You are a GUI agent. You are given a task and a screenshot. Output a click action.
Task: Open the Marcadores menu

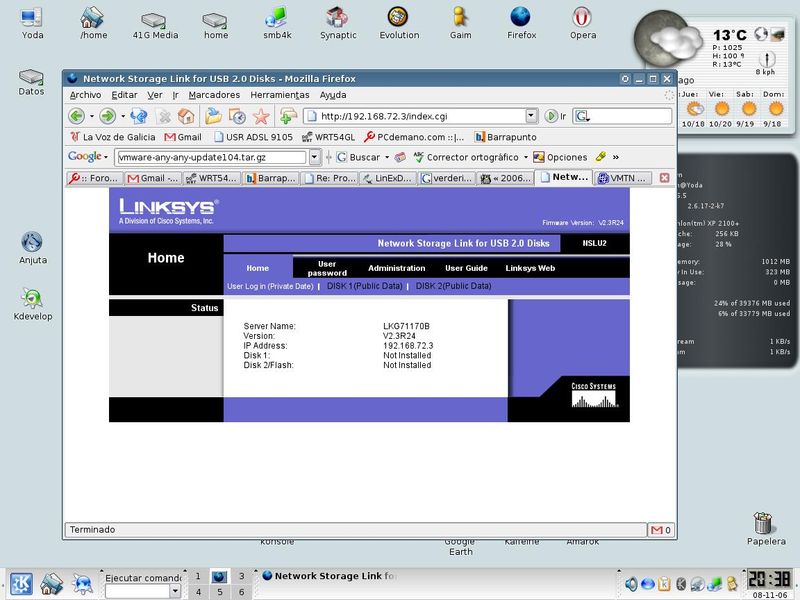214,95
